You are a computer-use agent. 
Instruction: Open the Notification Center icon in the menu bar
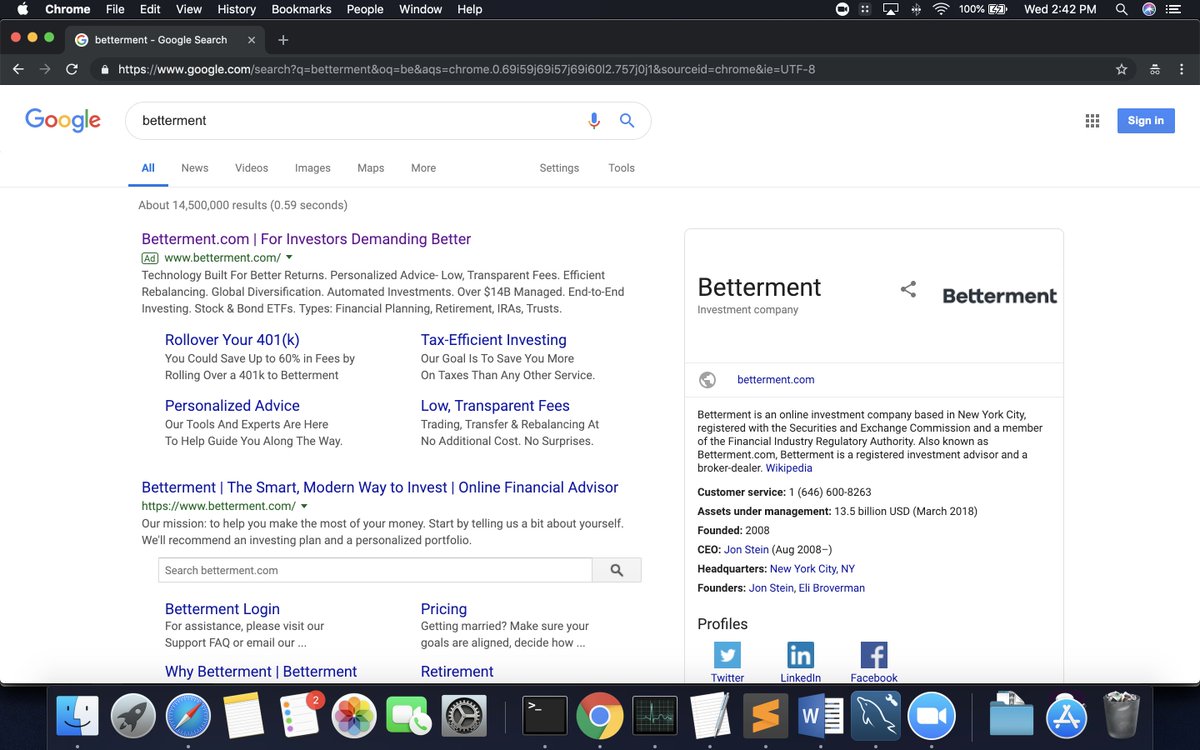(x=1176, y=9)
